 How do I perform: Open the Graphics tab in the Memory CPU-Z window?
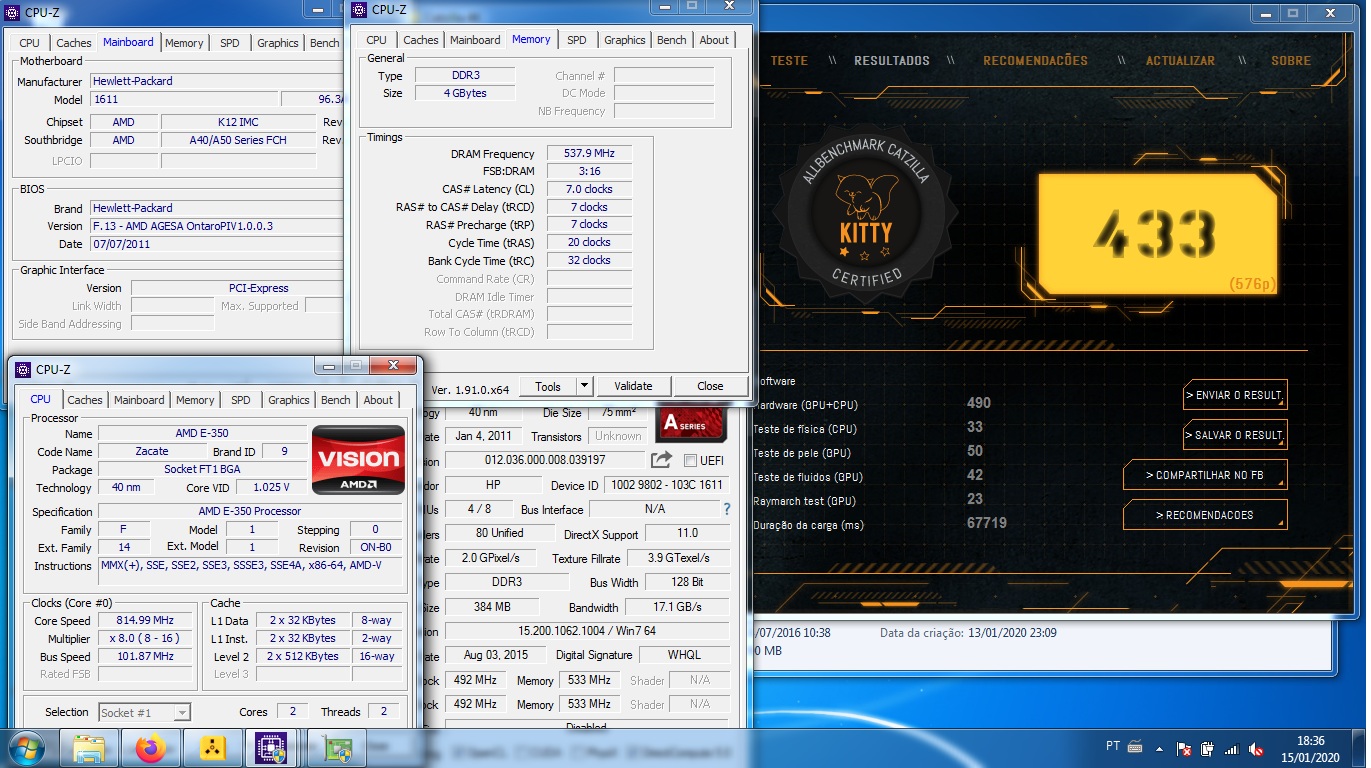[x=624, y=40]
